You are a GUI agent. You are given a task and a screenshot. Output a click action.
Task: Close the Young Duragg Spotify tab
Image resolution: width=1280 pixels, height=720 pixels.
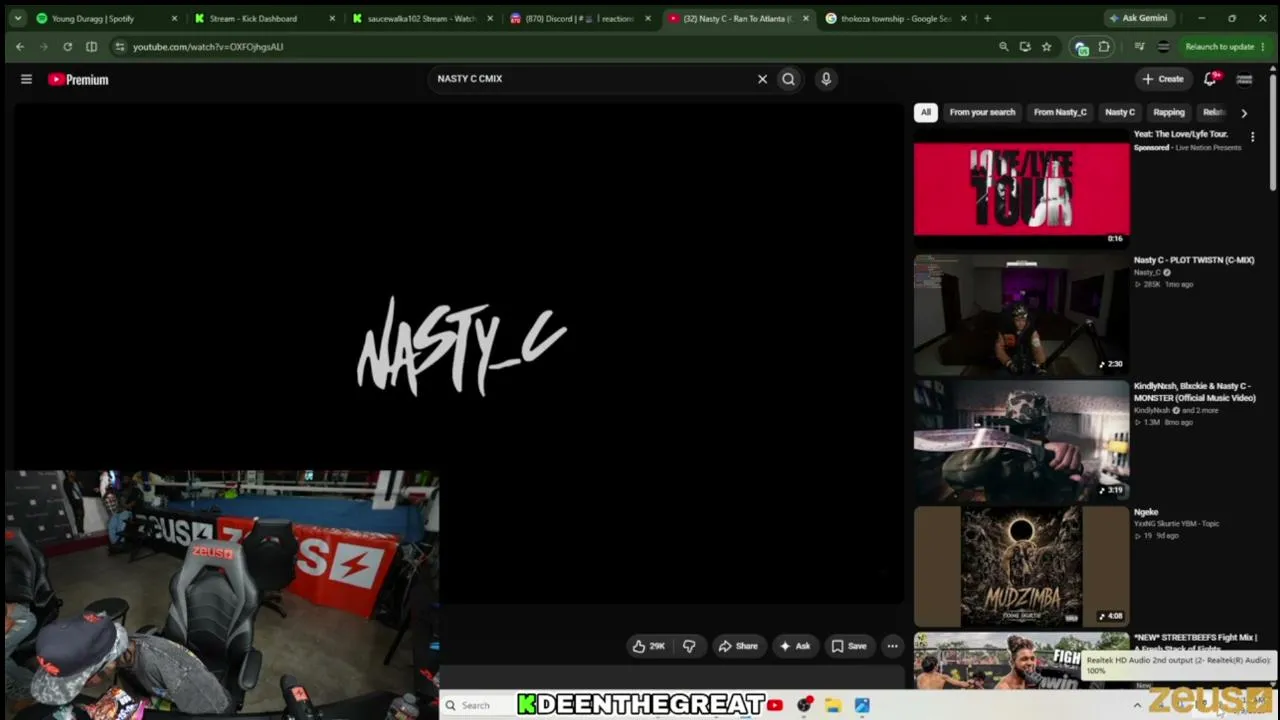click(x=174, y=18)
